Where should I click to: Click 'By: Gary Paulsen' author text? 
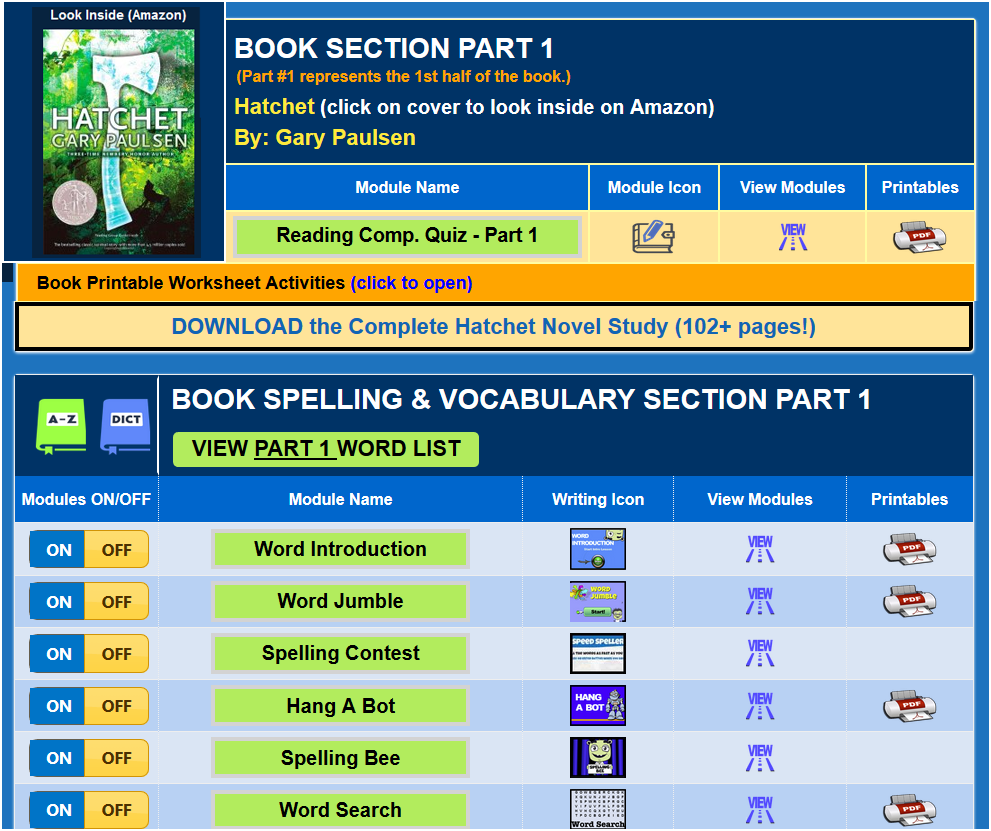click(325, 137)
